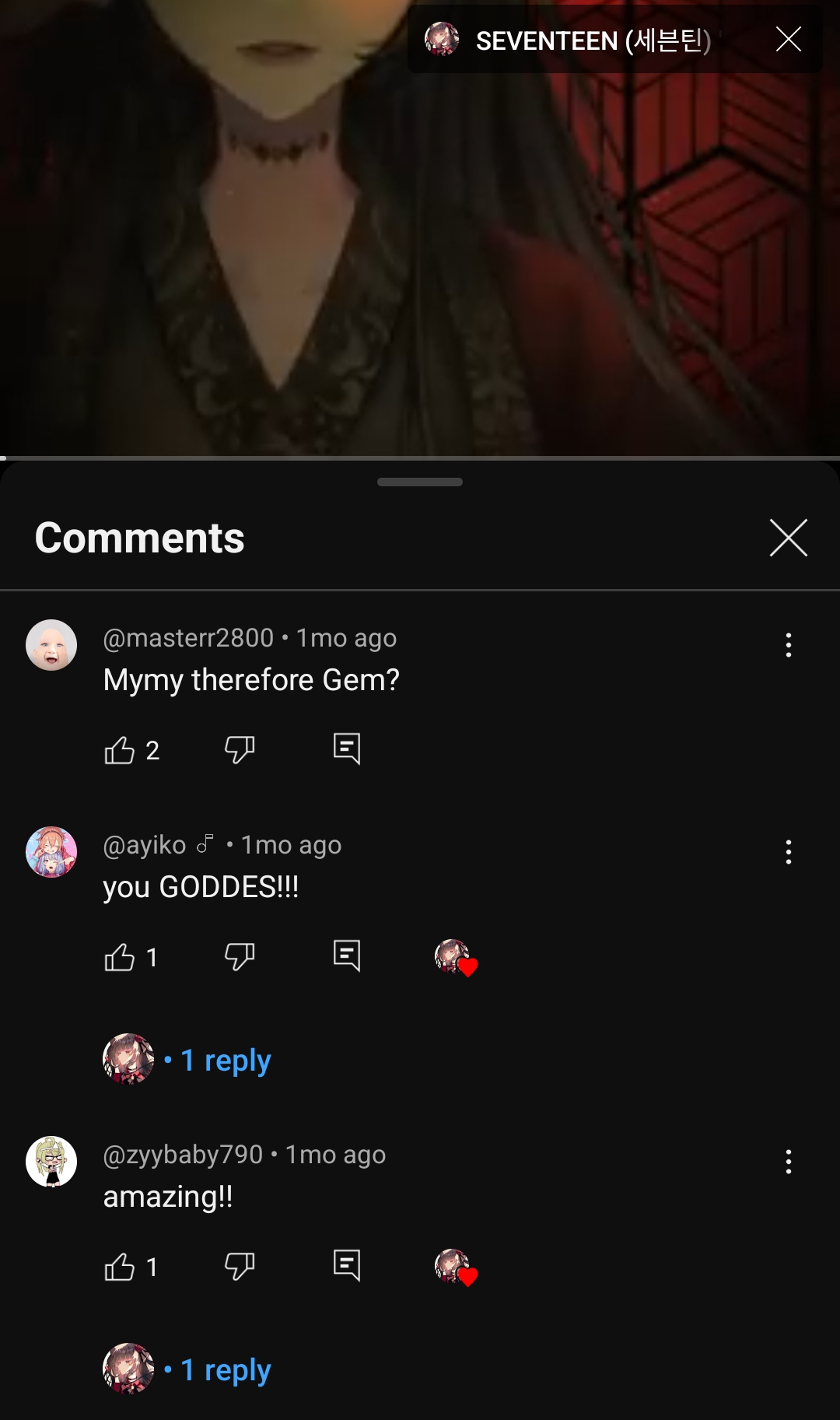This screenshot has height=1420, width=840.
Task: Like the comment by @masterr2800
Action: tap(120, 750)
